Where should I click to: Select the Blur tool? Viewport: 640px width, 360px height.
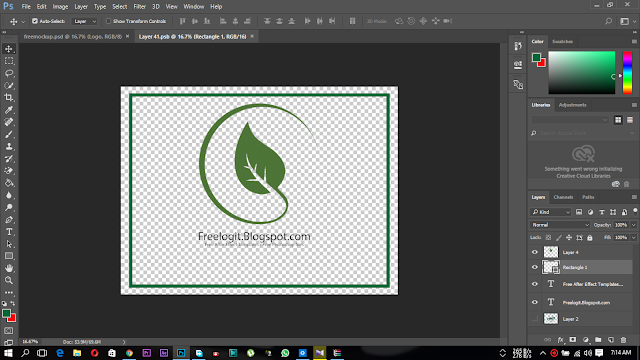tap(9, 195)
